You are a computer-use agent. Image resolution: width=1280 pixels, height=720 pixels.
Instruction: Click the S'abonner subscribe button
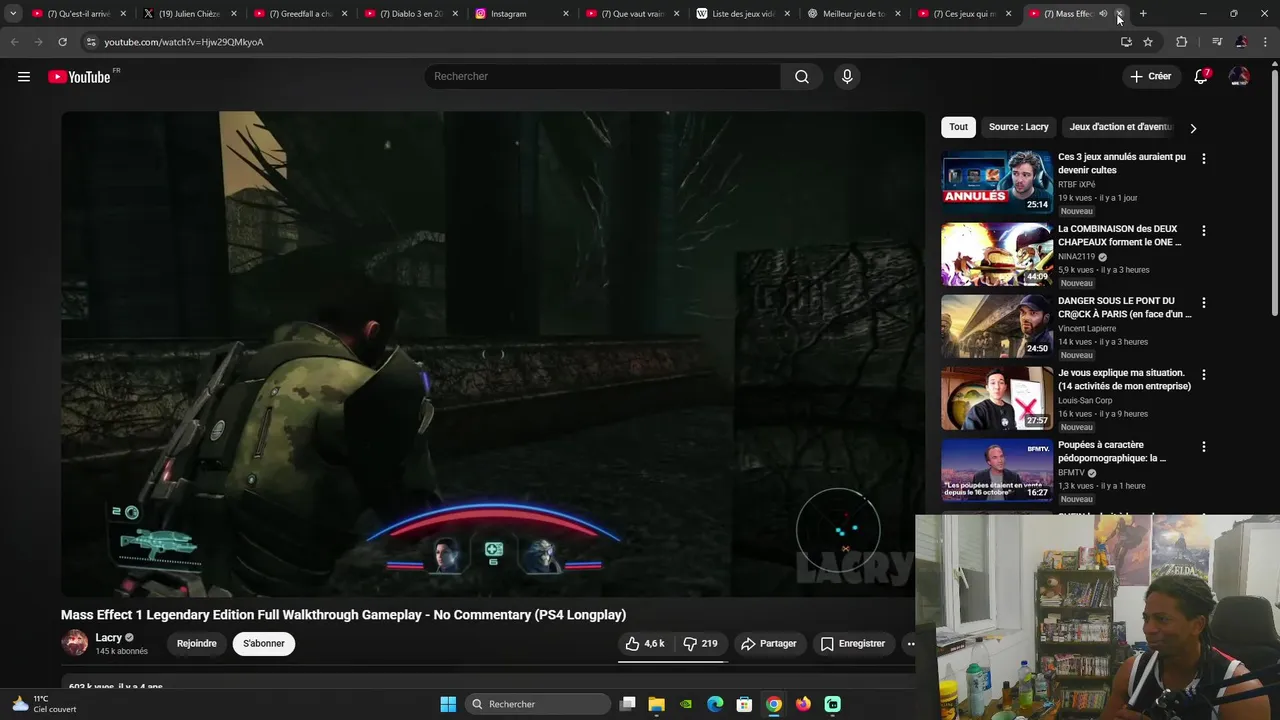pyautogui.click(x=264, y=644)
